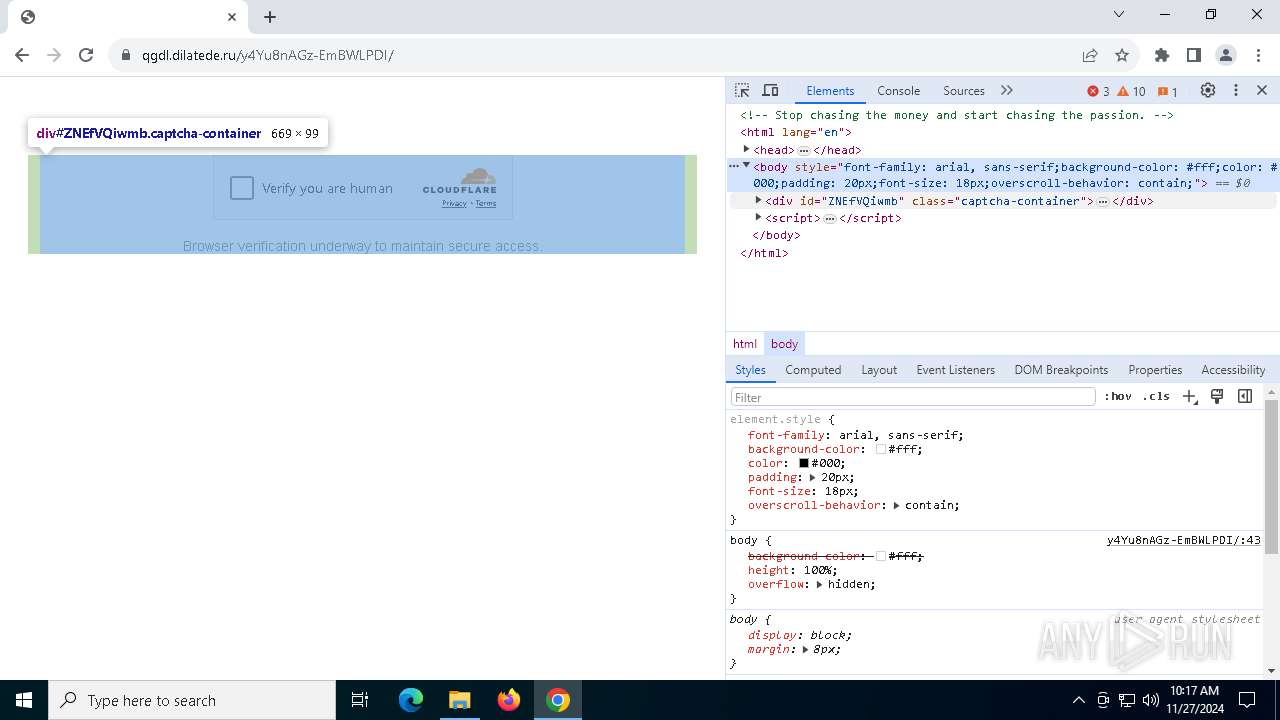Expand the padding shorthand property
This screenshot has width=1280, height=720.
click(813, 477)
